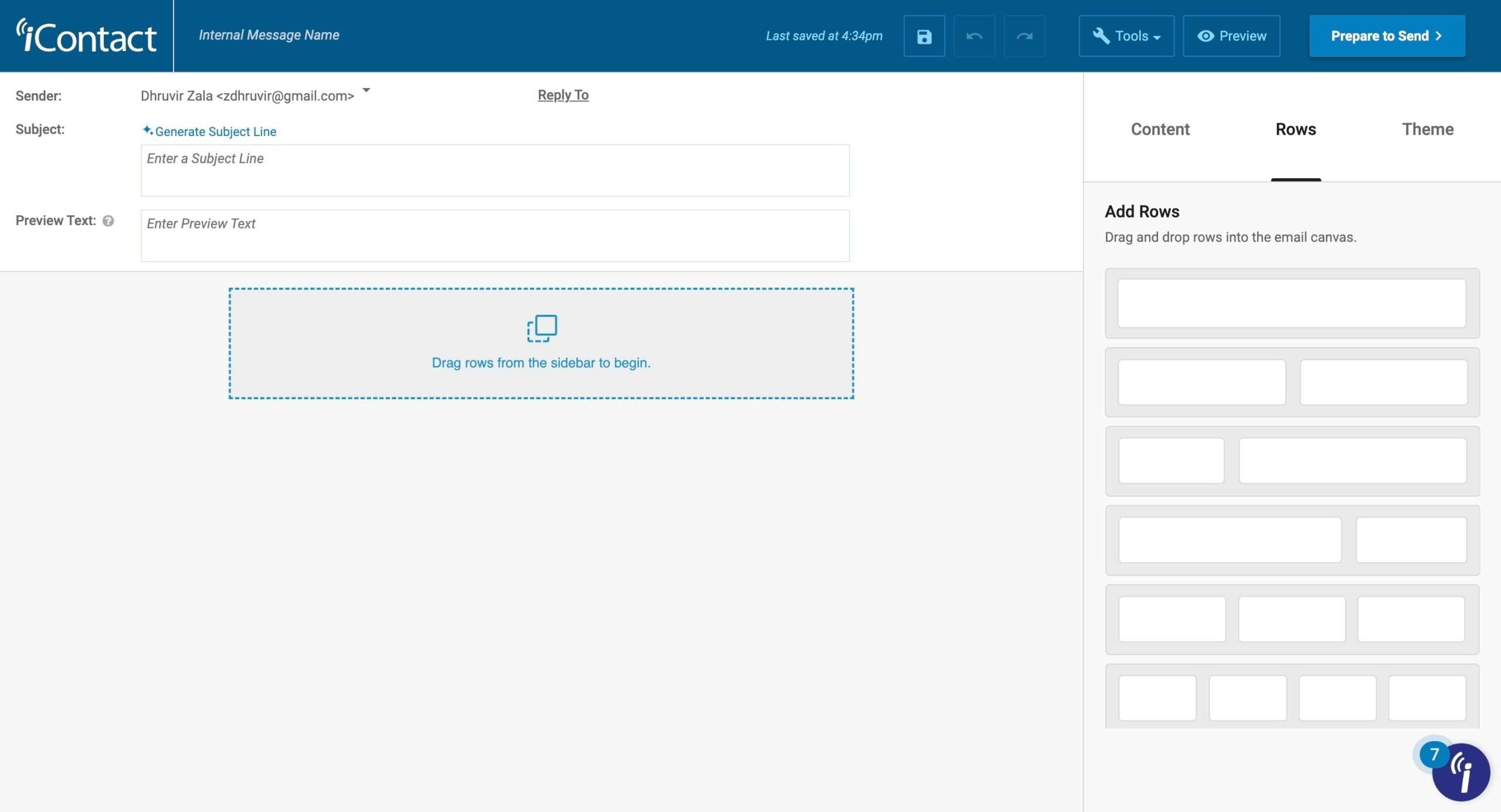This screenshot has width=1501, height=812.
Task: Open the Tools dropdown menu
Action: pyautogui.click(x=1125, y=36)
